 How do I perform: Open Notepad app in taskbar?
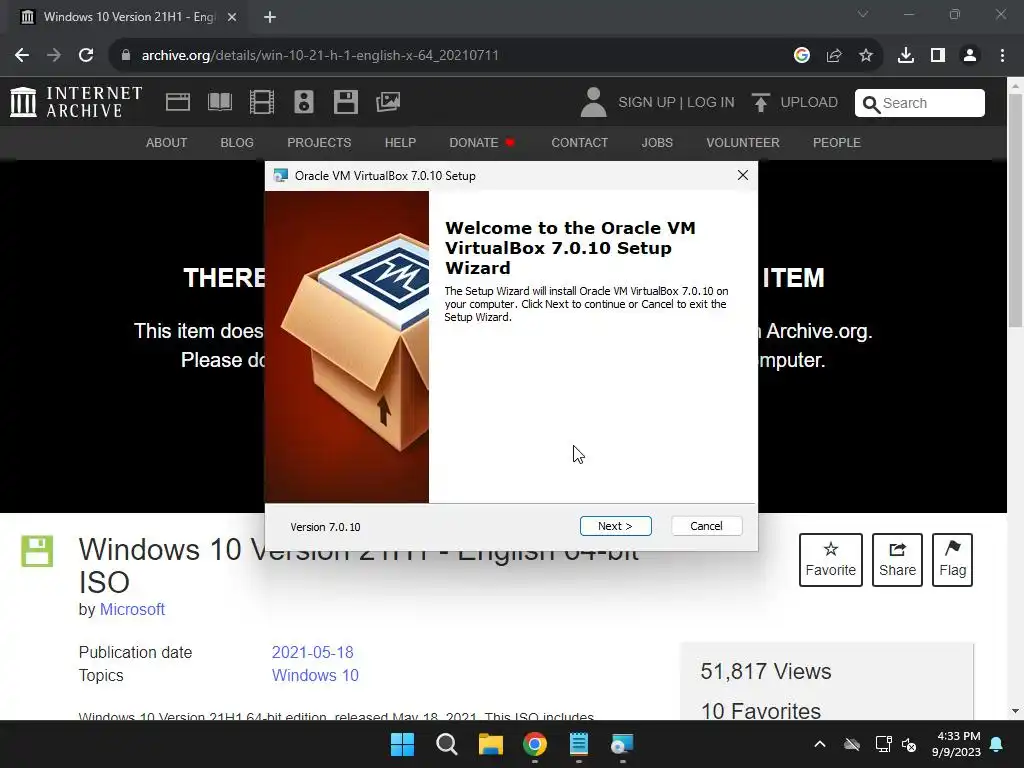point(579,744)
